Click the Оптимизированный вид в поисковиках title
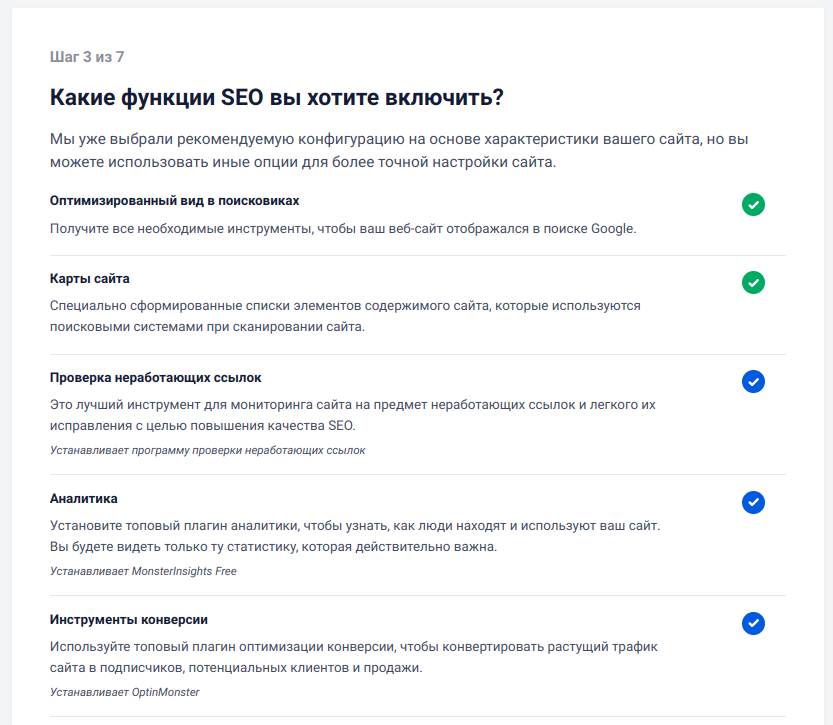 coord(174,201)
